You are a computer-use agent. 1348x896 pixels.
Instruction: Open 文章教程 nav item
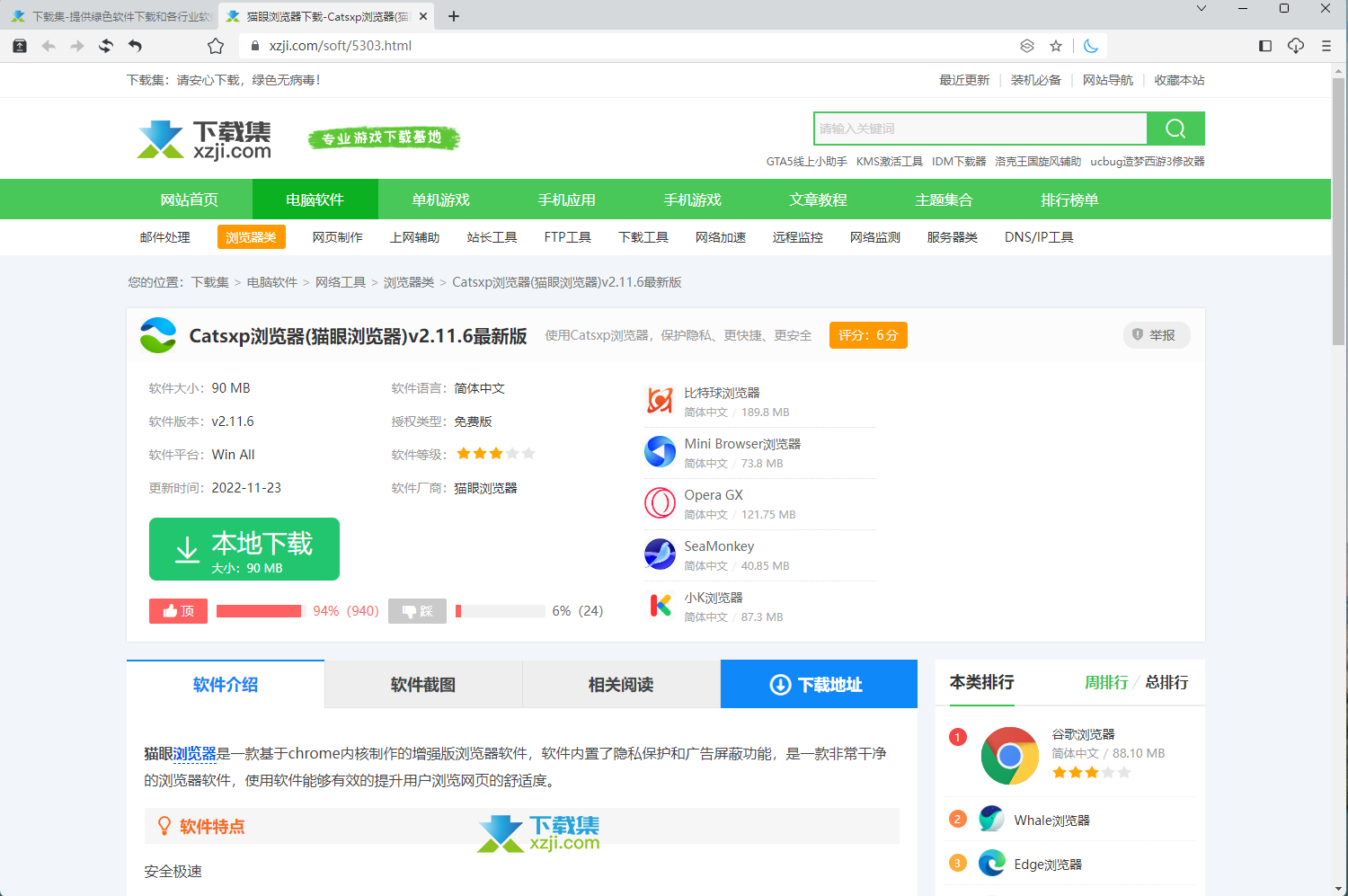819,200
